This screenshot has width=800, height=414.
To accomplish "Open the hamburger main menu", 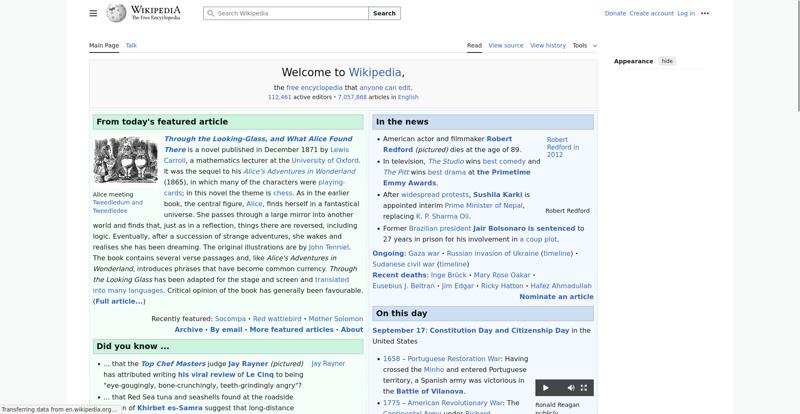I will (x=93, y=13).
